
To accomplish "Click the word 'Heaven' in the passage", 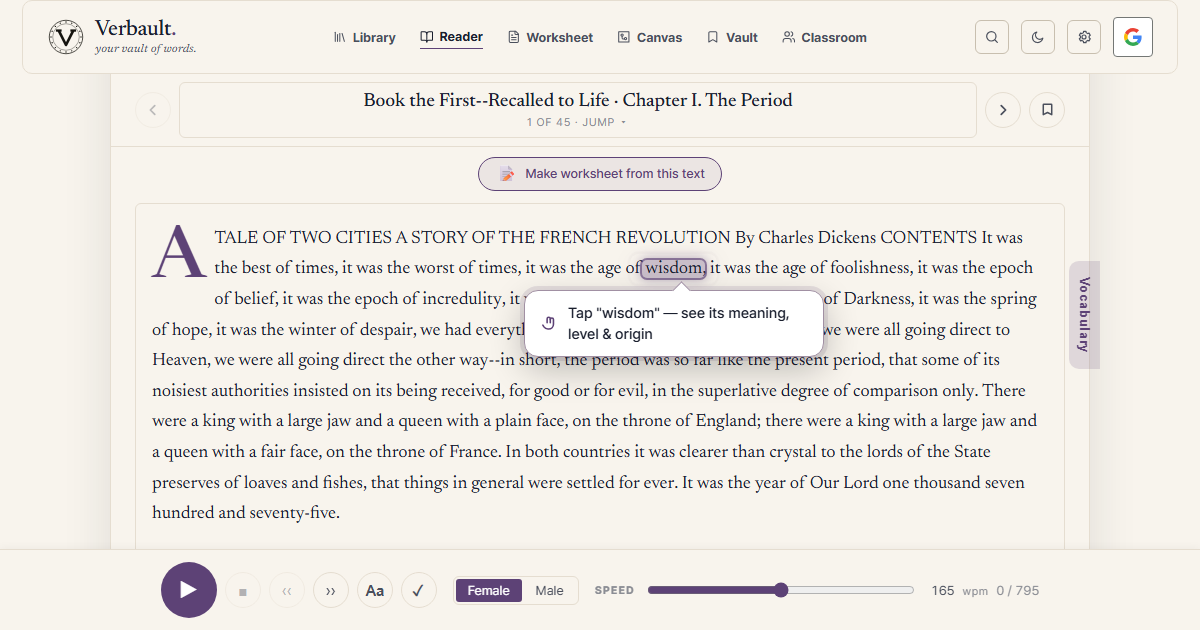I will [179, 360].
